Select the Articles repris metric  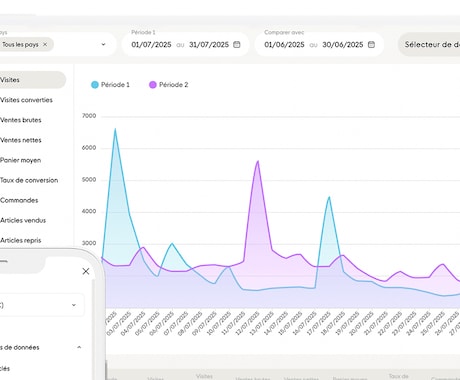[x=21, y=240]
